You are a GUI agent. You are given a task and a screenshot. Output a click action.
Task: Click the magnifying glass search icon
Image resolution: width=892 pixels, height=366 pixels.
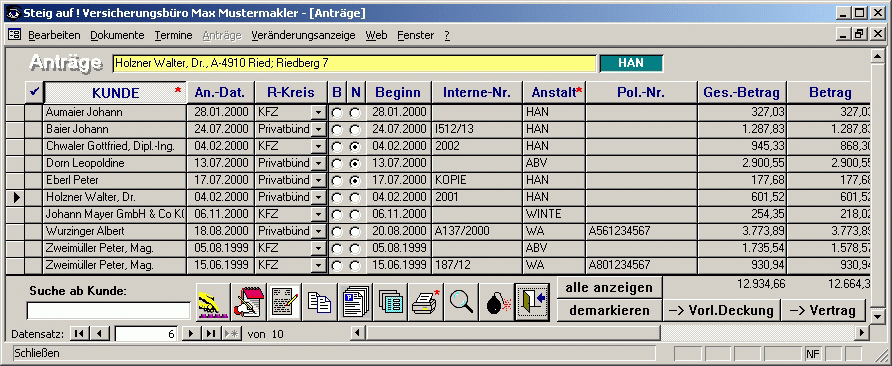(460, 302)
